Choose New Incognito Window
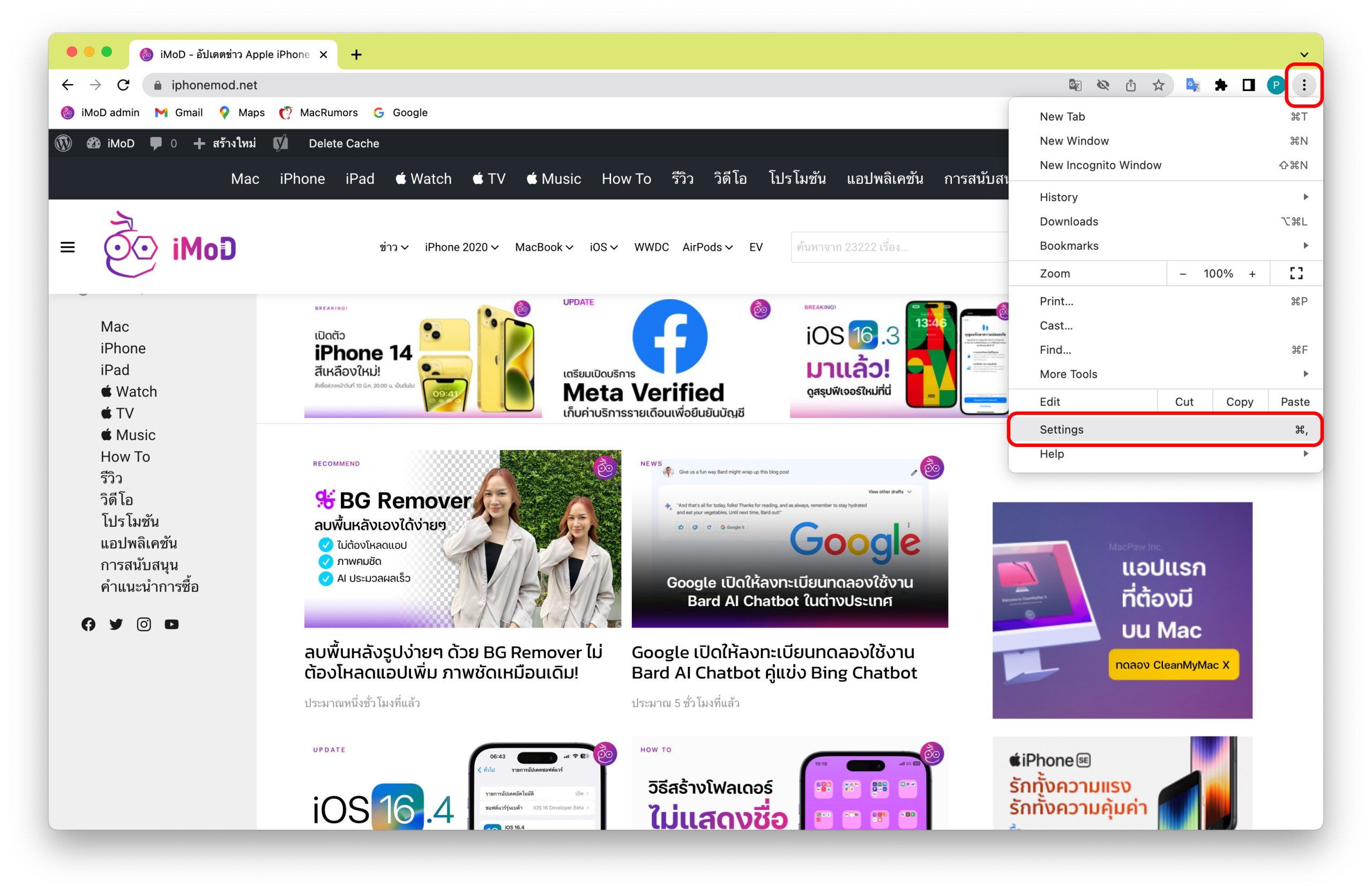This screenshot has width=1372, height=894. pos(1100,165)
